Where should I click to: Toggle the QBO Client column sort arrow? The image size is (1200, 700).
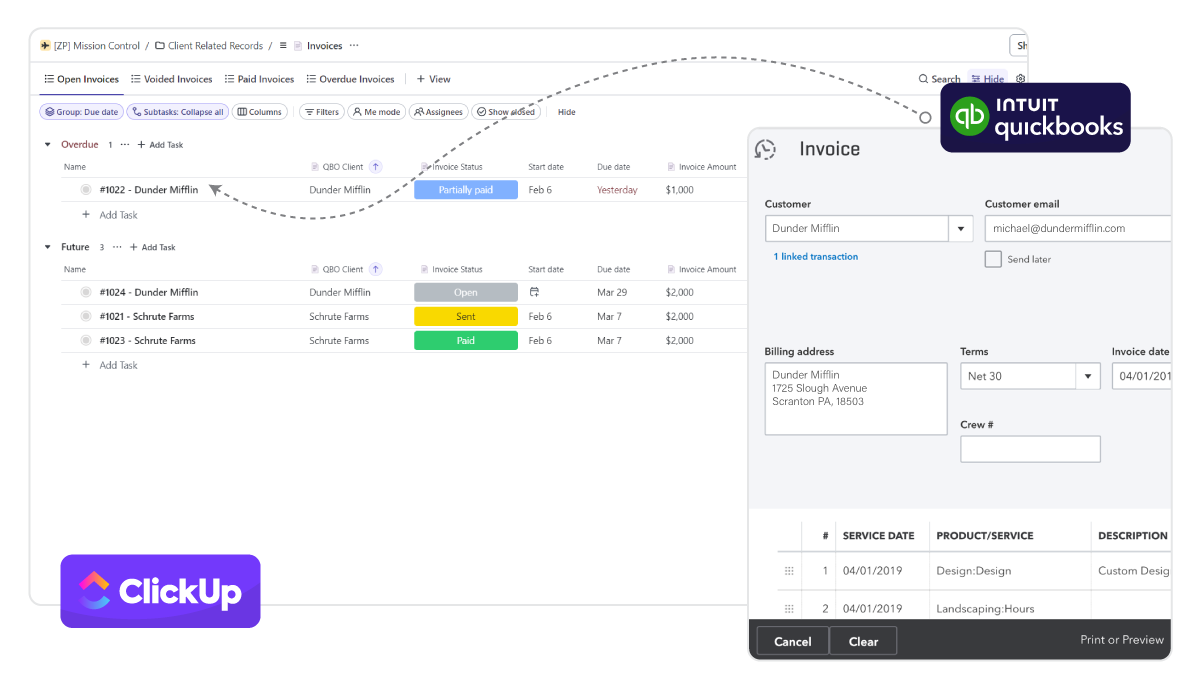coord(375,166)
